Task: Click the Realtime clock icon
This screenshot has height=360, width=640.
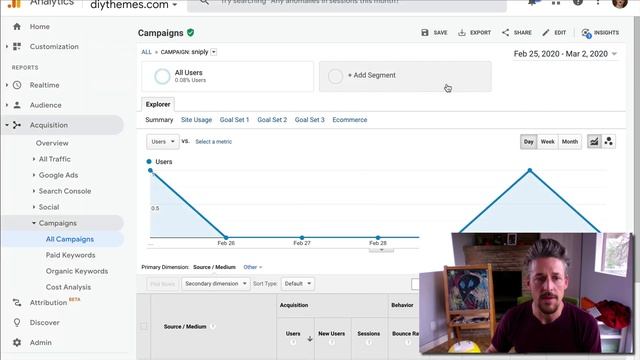Action: coord(17,85)
